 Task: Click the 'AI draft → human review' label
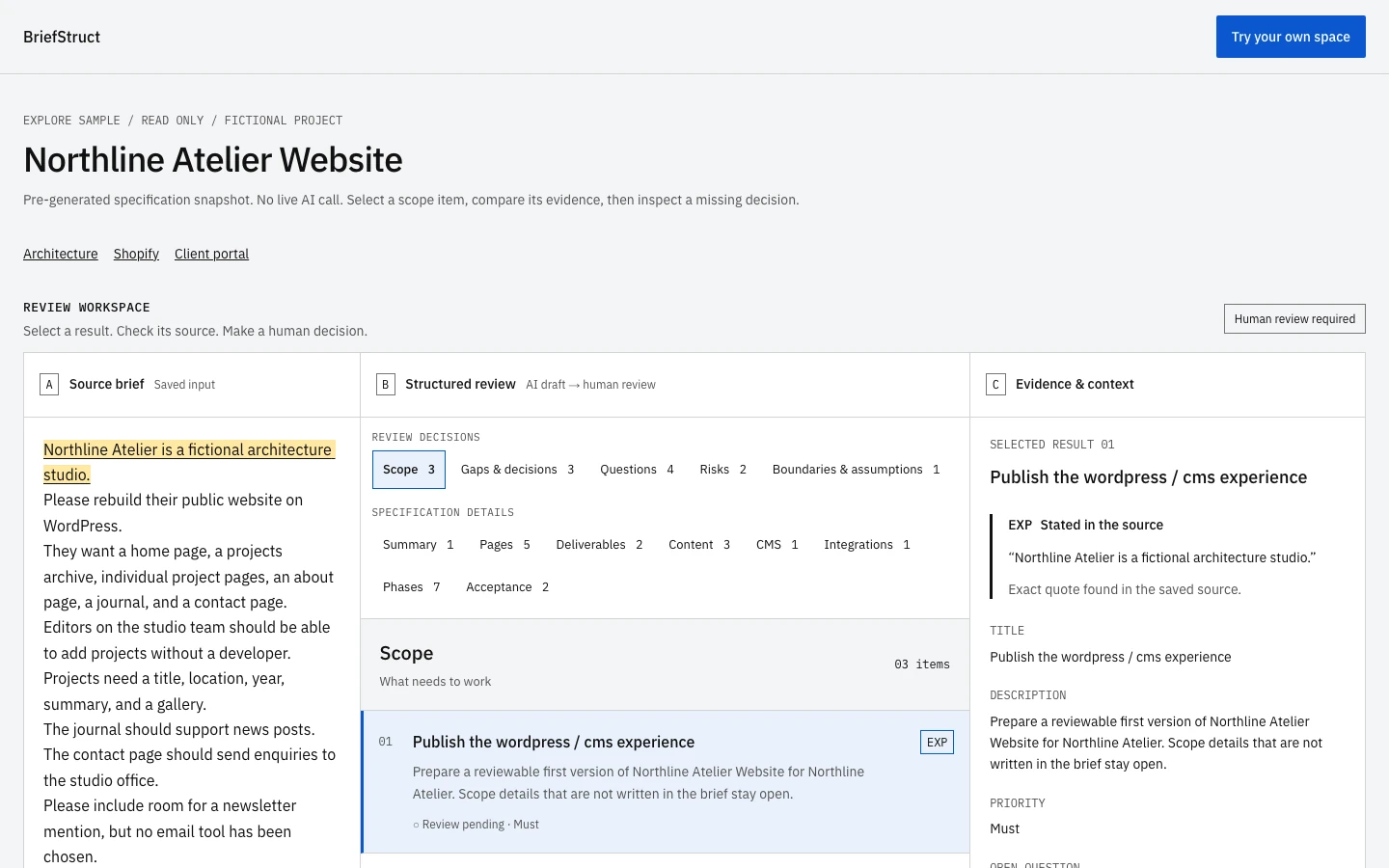590,385
